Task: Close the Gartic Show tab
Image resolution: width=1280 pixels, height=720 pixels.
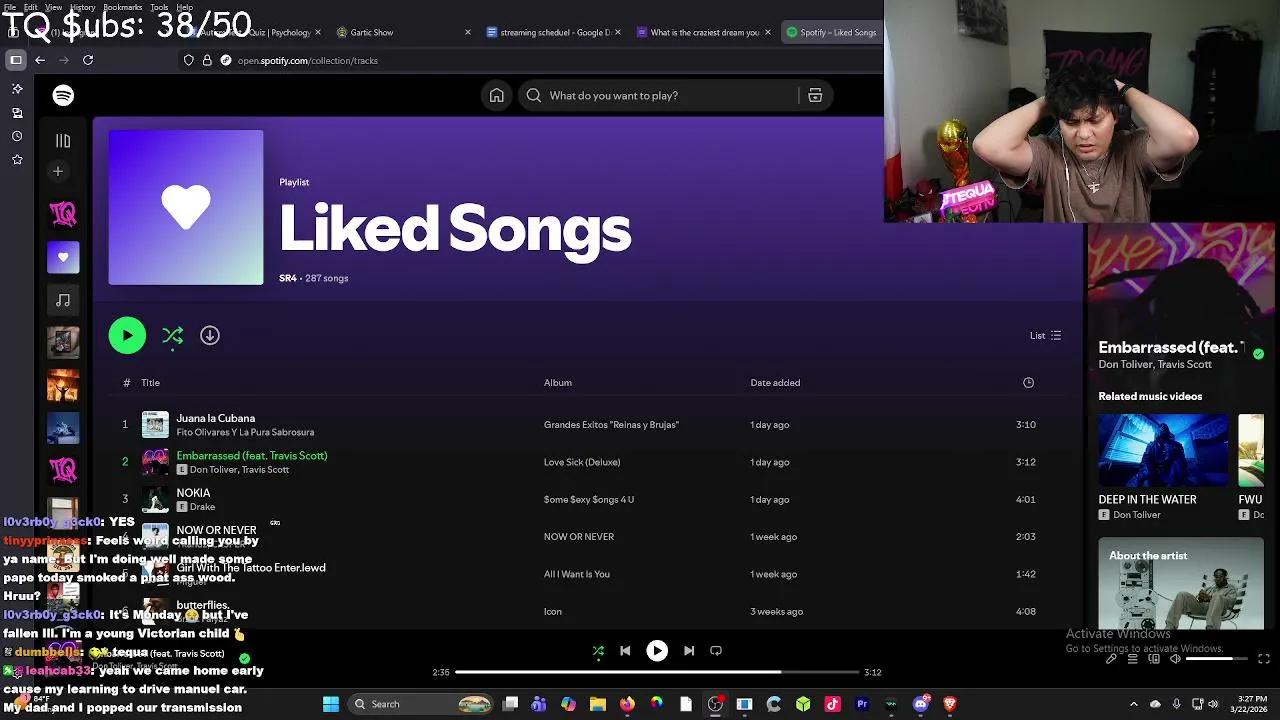Action: (467, 32)
